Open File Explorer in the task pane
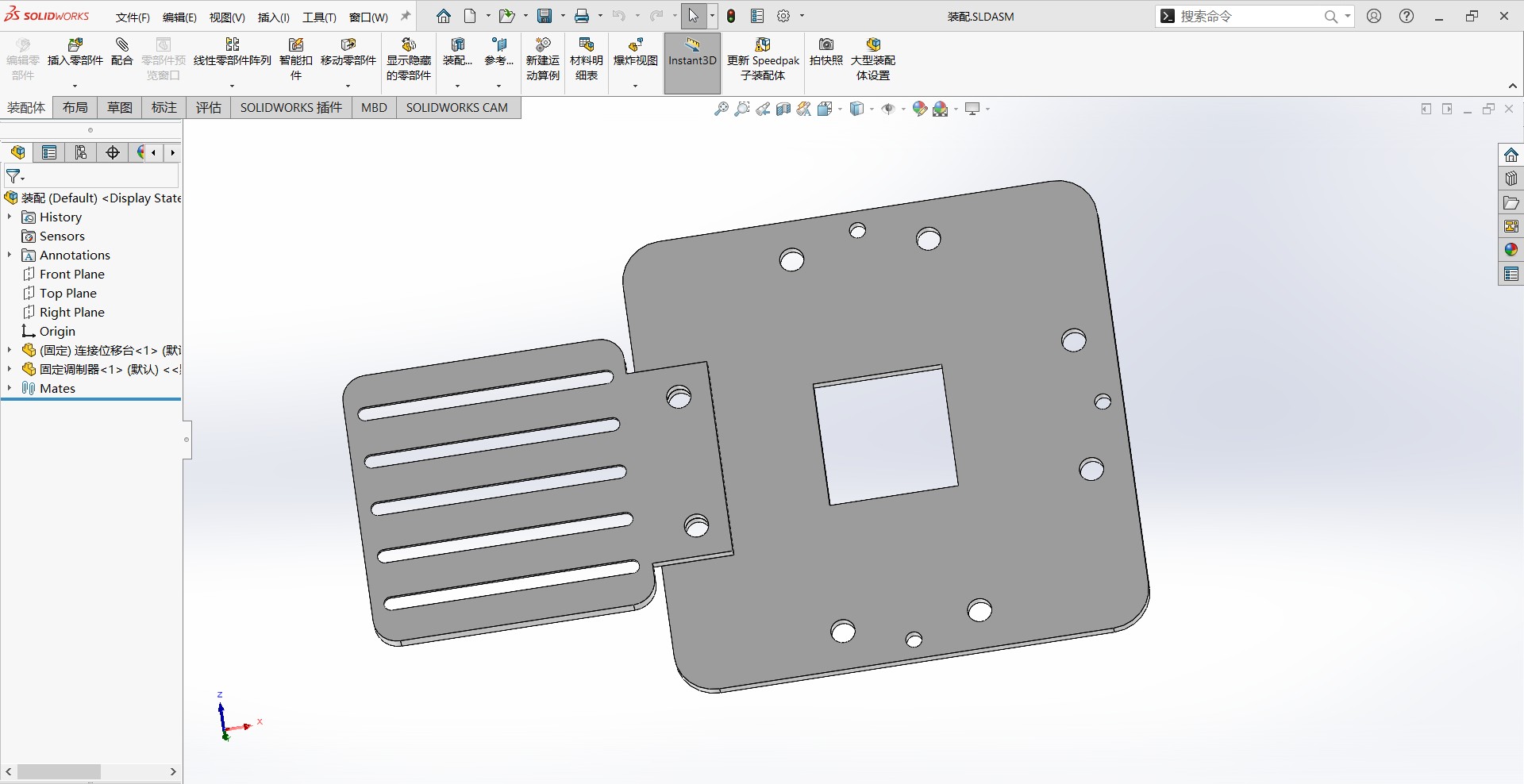Image resolution: width=1524 pixels, height=784 pixels. [x=1511, y=202]
